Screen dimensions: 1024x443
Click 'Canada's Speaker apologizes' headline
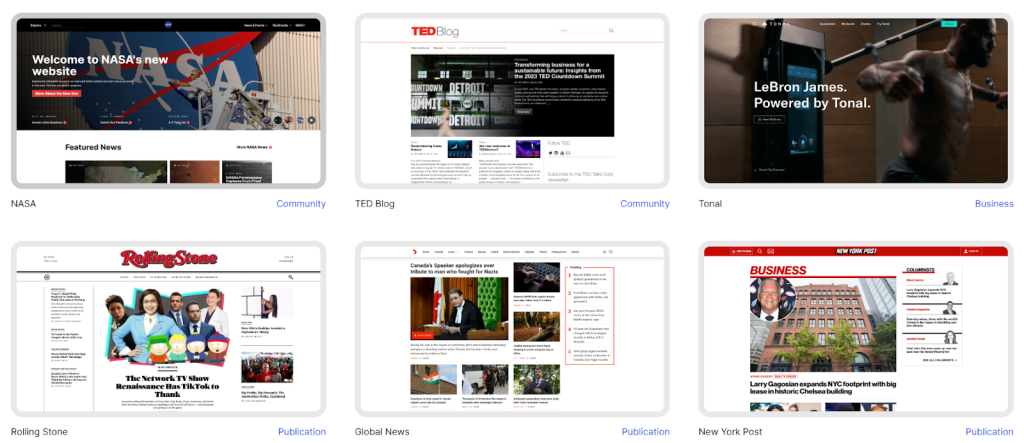[x=456, y=269]
